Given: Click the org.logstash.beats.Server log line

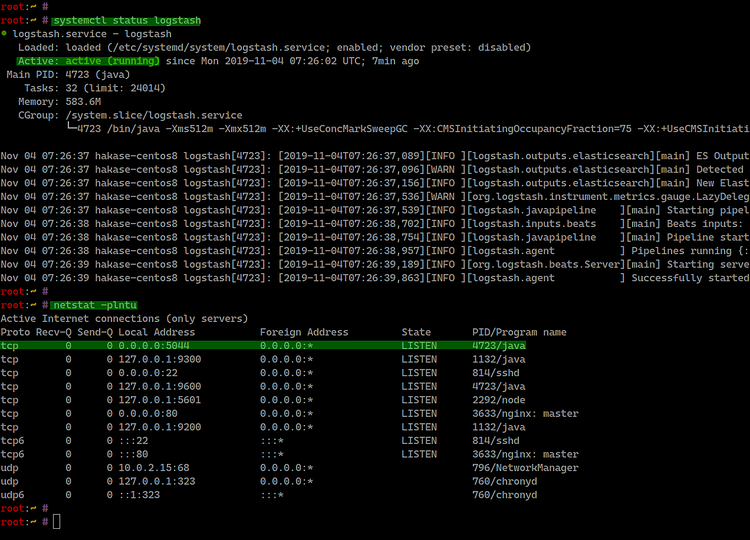Looking at the screenshot, I should tap(375, 264).
